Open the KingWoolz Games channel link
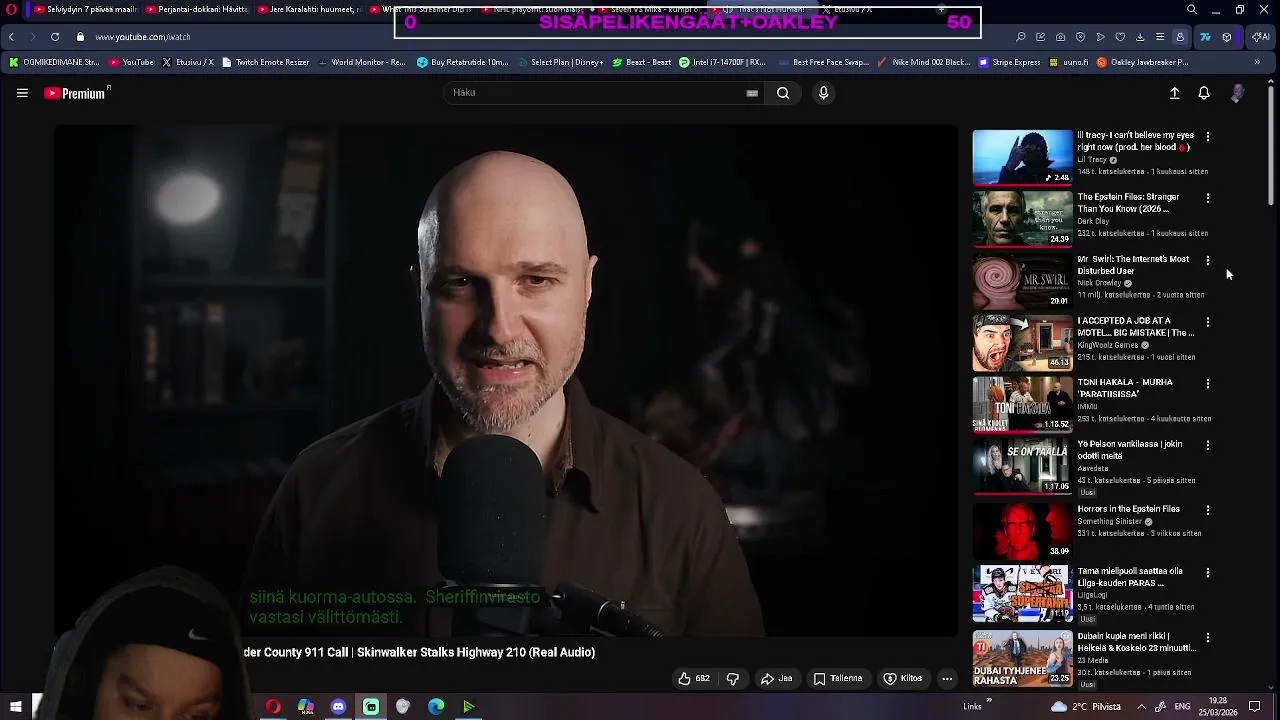 (1108, 345)
